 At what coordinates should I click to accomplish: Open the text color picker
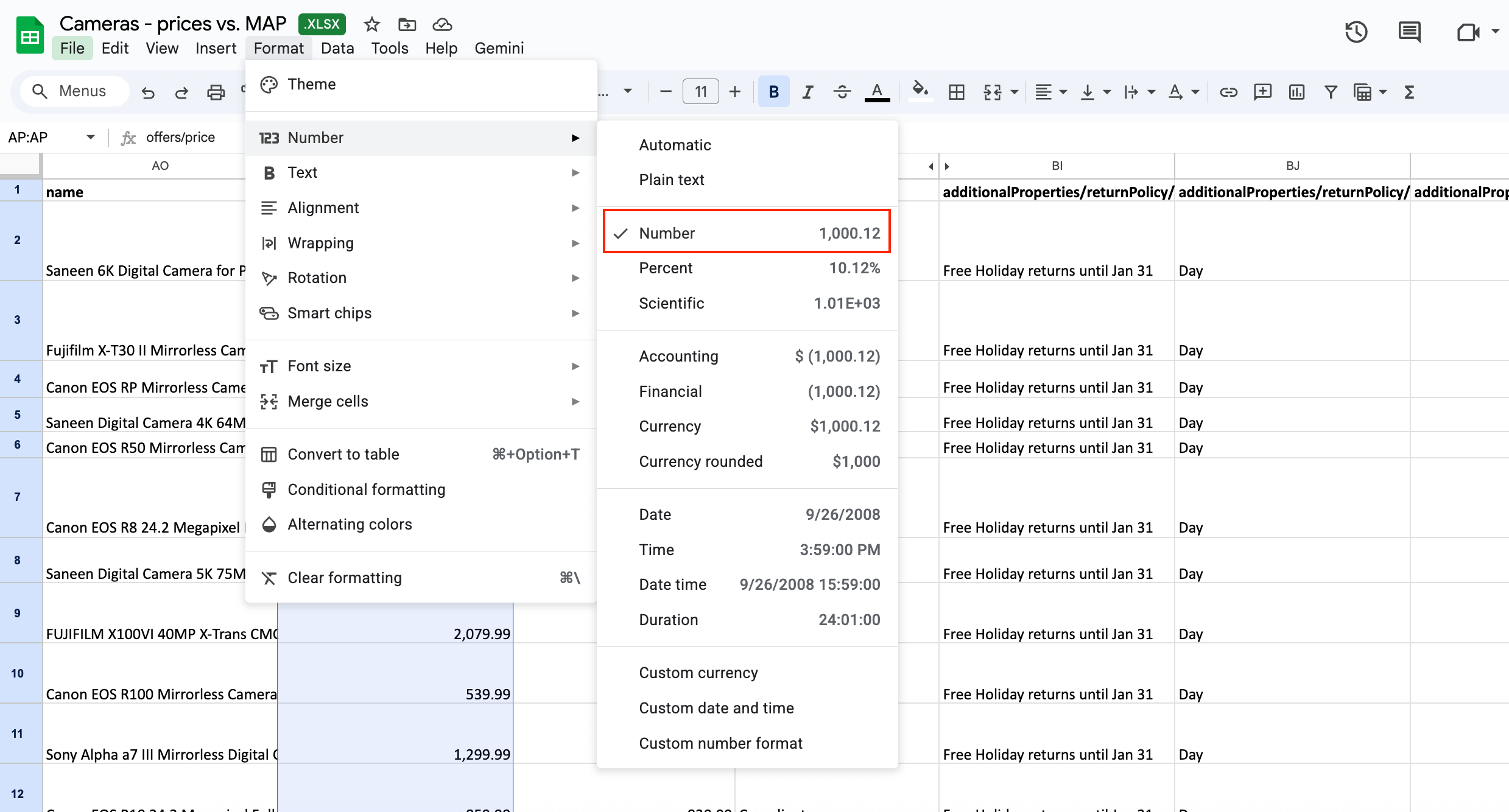tap(877, 91)
